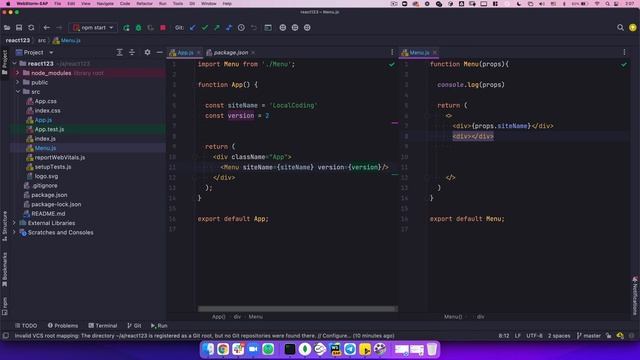This screenshot has width=640, height=360.
Task: Toggle the Notifications side panel
Action: click(x=635, y=296)
